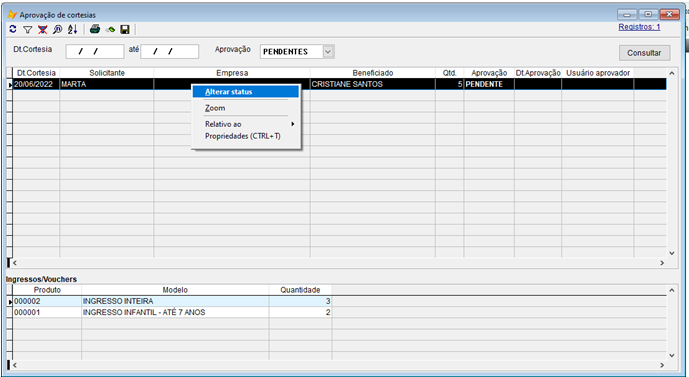689x377 pixels.
Task: Click the green export icon beside the printer
Action: [110, 30]
